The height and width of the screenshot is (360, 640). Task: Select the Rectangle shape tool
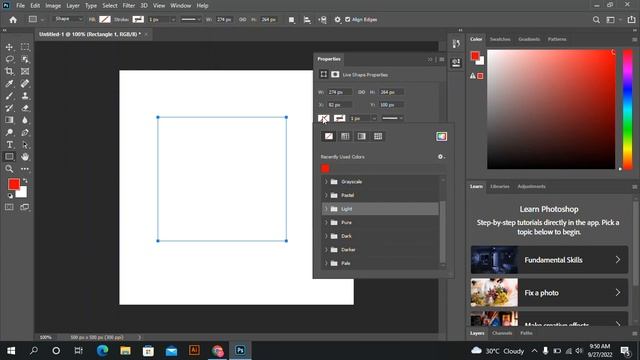9,157
